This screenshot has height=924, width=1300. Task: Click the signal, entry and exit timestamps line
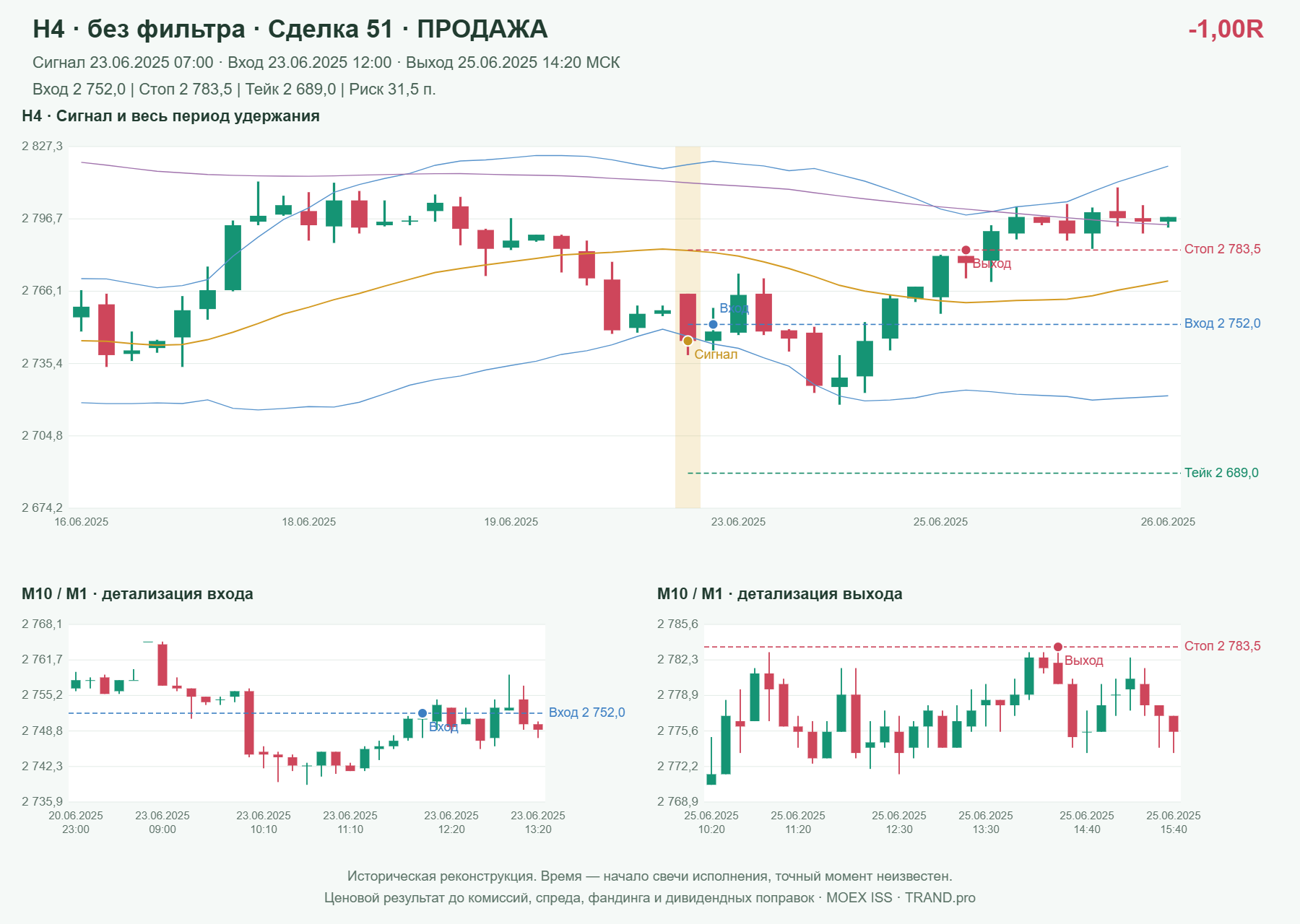(x=326, y=63)
